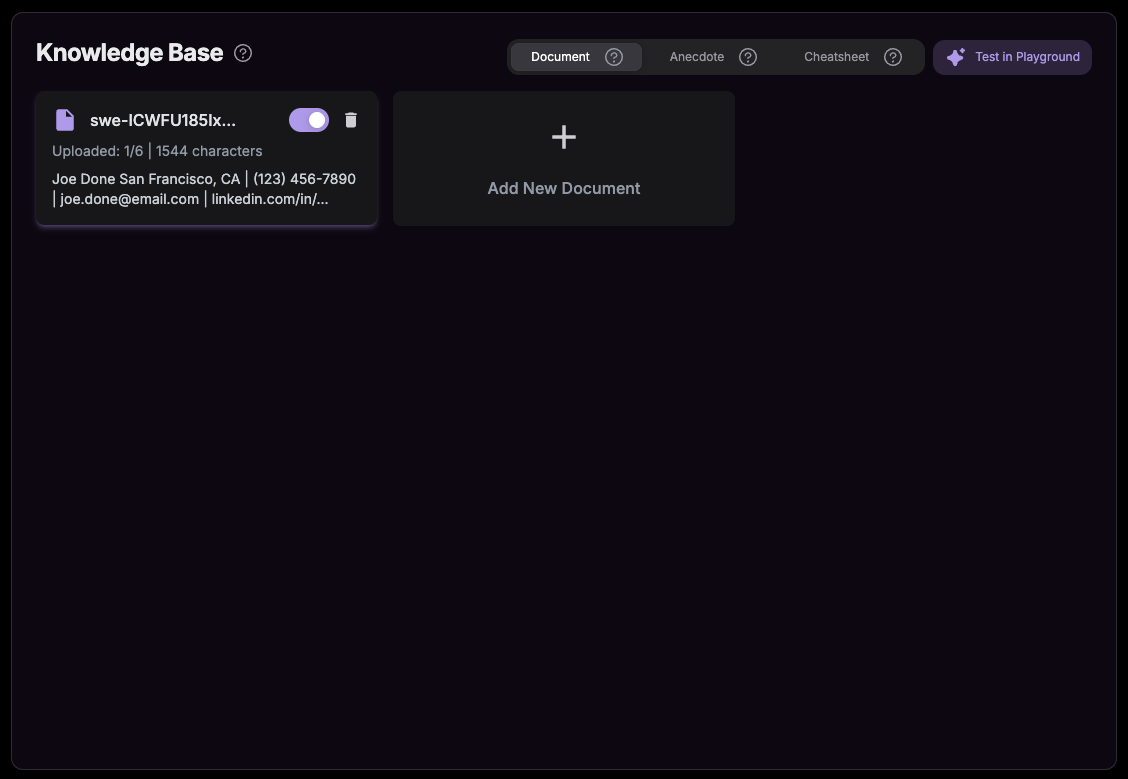The width and height of the screenshot is (1128, 779).
Task: Click Add New Document
Action: click(563, 188)
